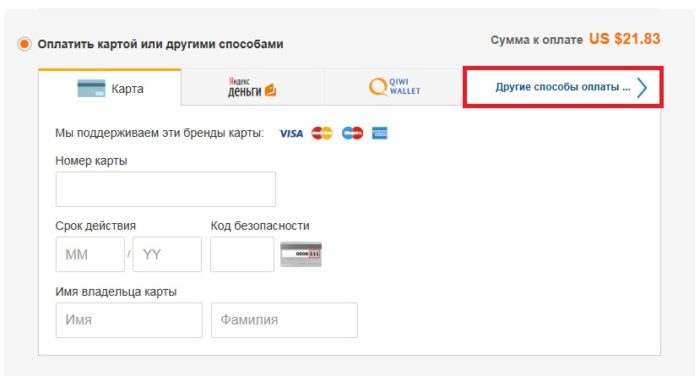Image resolution: width=700 pixels, height=376 pixels.
Task: Focus the 'Код безопасности' field
Action: point(242,255)
